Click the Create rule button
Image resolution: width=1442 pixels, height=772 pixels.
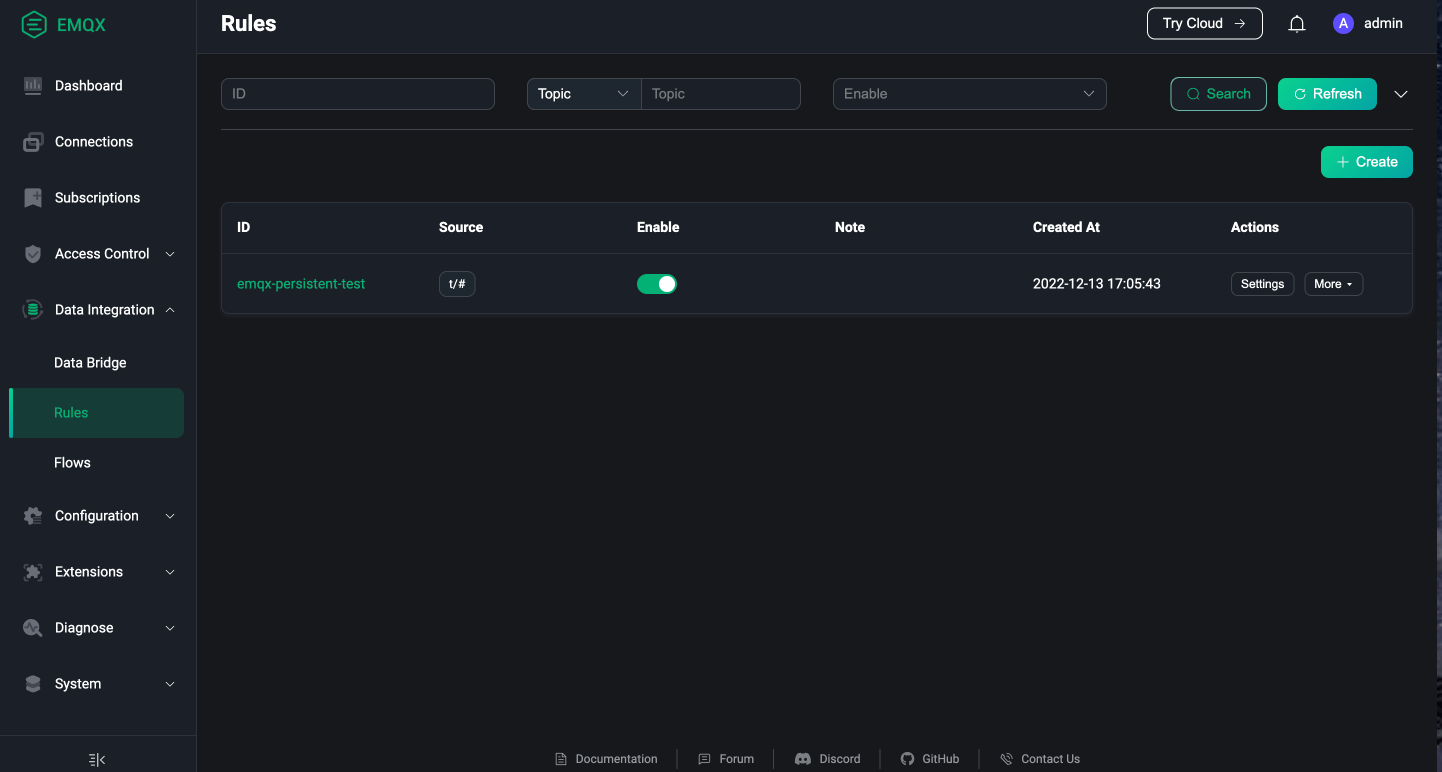tap(1366, 162)
